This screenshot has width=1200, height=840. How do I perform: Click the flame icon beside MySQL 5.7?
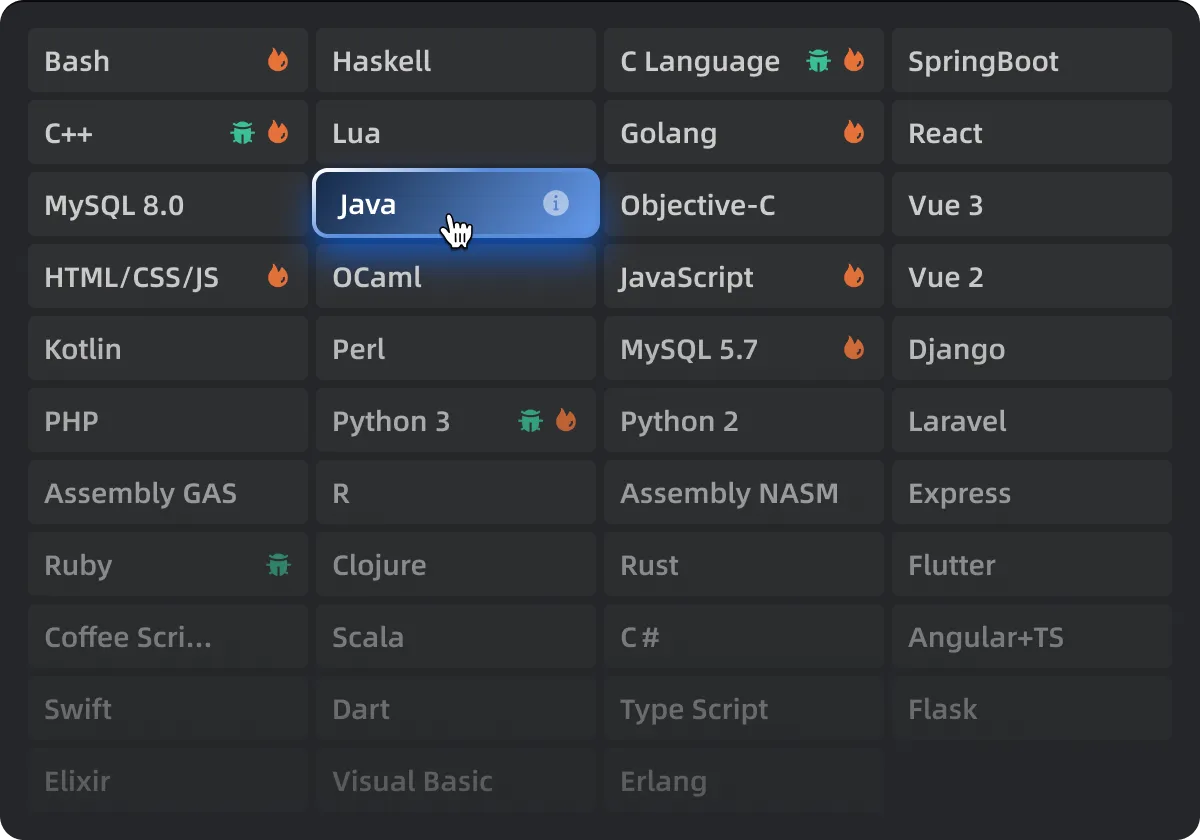pyautogui.click(x=854, y=349)
